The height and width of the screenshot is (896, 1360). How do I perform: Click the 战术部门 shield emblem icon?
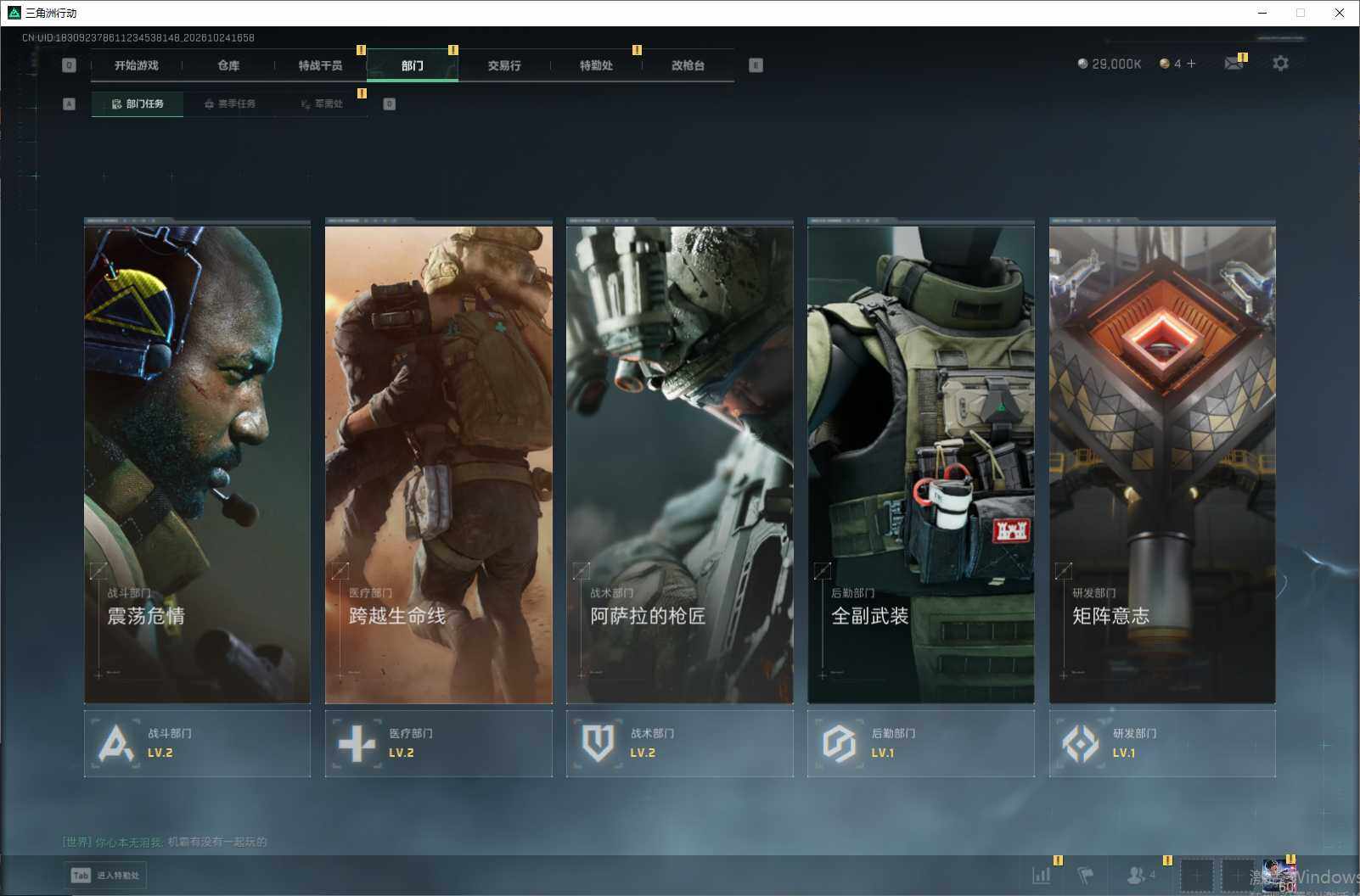tap(598, 743)
